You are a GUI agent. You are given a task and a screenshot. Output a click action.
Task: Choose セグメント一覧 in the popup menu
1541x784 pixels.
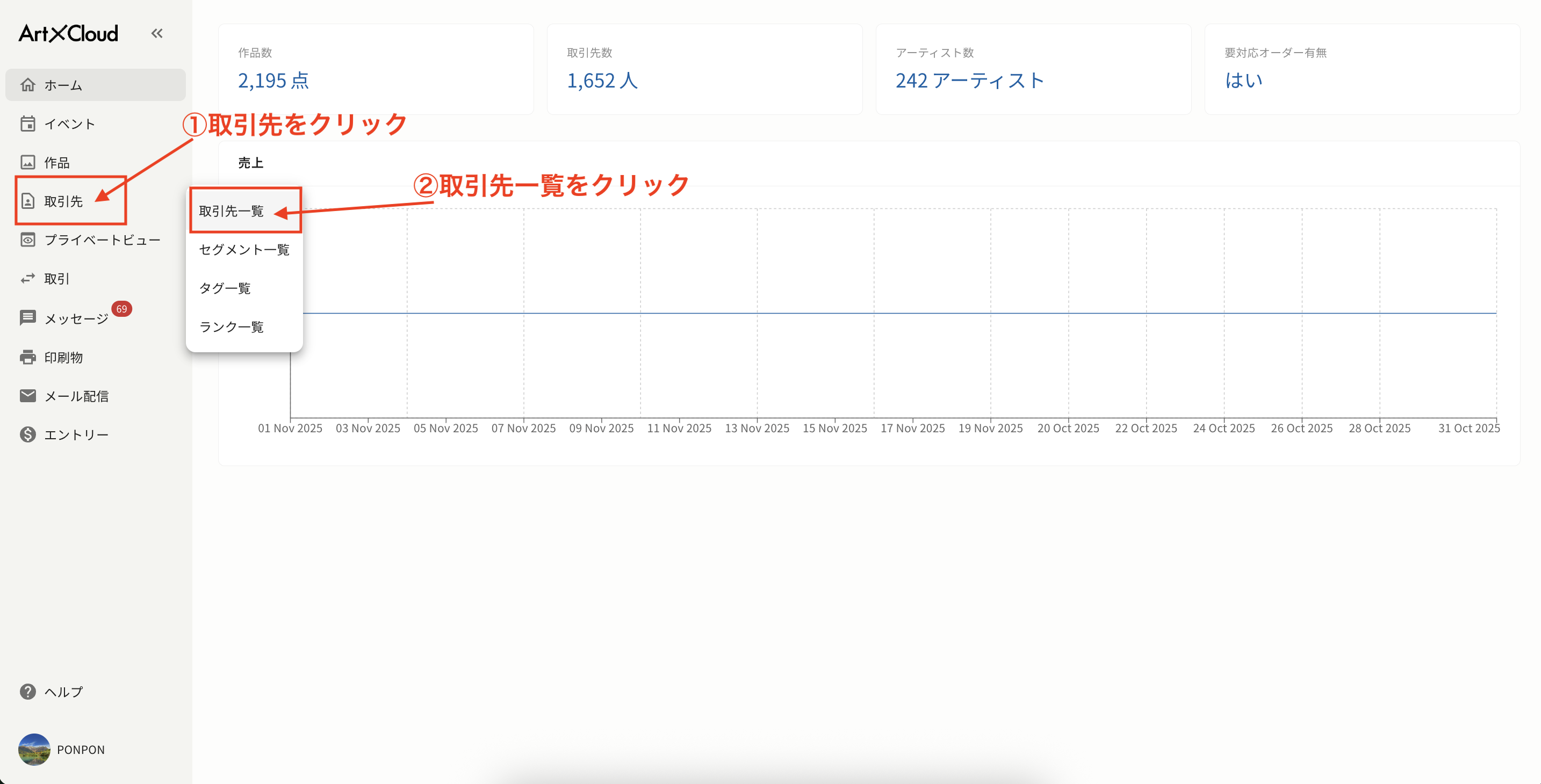click(244, 250)
